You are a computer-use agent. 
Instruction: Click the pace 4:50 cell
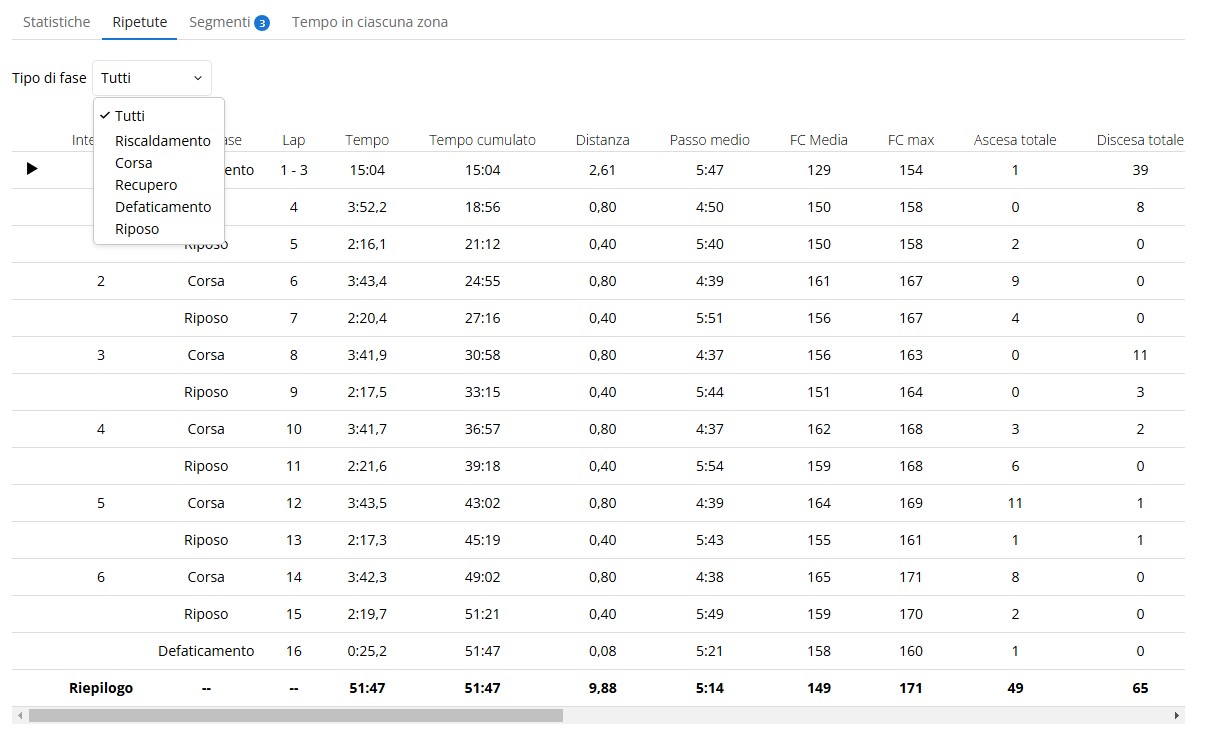click(710, 207)
